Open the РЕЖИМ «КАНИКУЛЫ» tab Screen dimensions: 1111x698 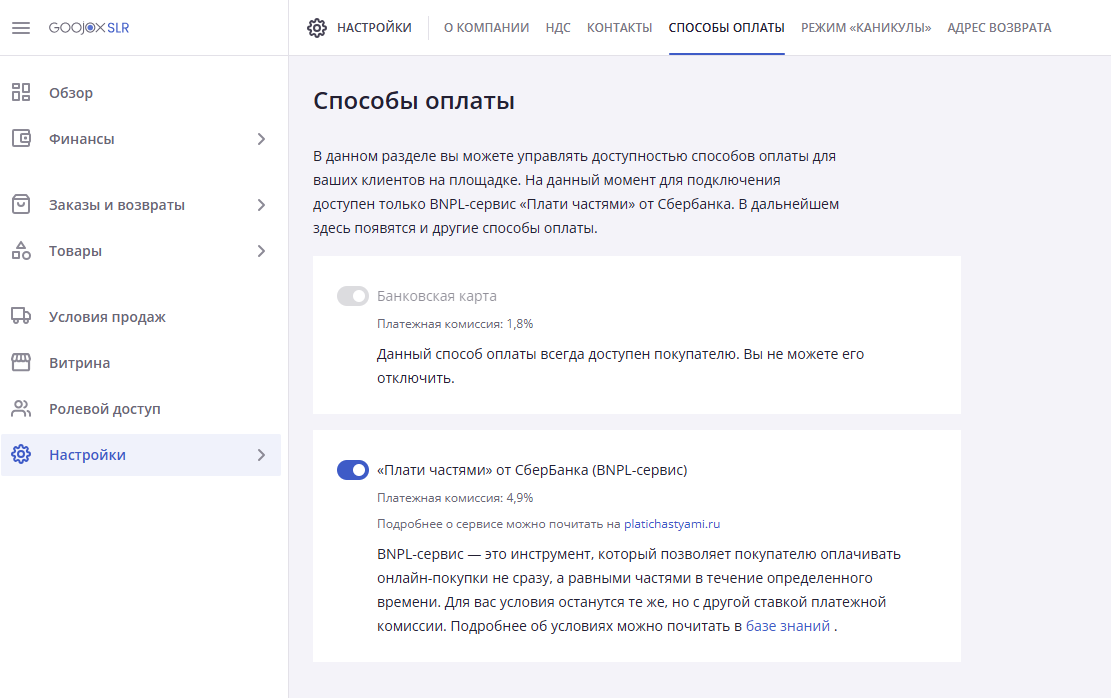(866, 28)
